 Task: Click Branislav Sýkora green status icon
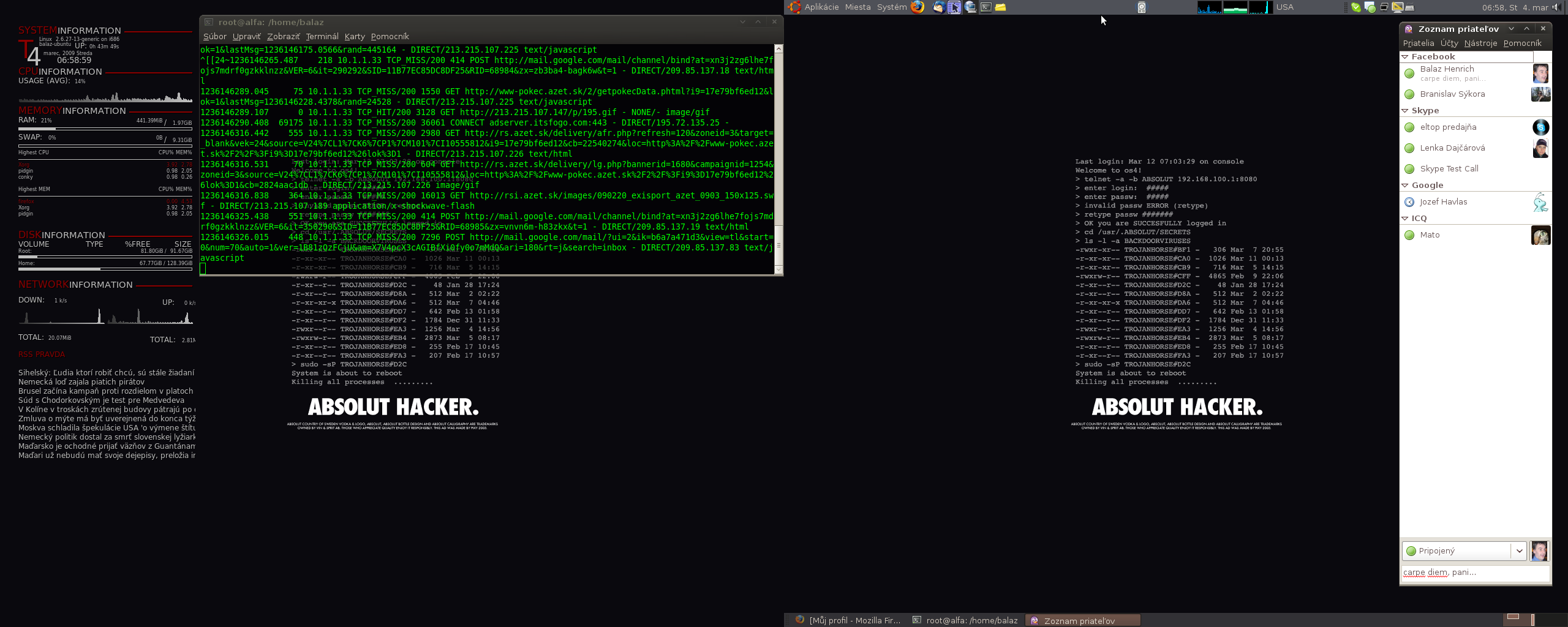tap(1409, 94)
